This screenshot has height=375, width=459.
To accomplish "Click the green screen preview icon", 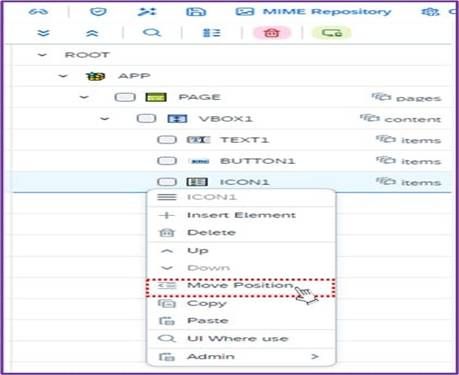I will coord(331,33).
